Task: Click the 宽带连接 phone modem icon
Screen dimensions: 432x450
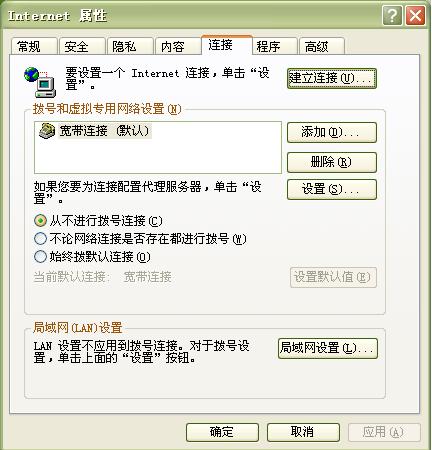Action: [x=47, y=131]
